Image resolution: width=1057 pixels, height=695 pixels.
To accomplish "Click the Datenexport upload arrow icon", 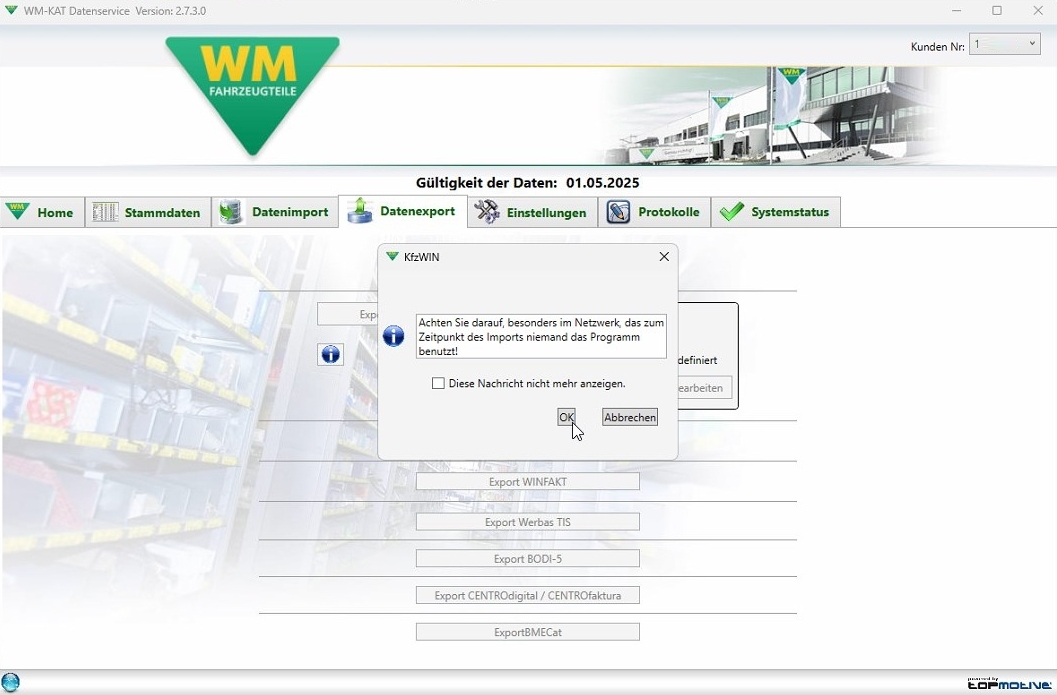I will pos(360,210).
